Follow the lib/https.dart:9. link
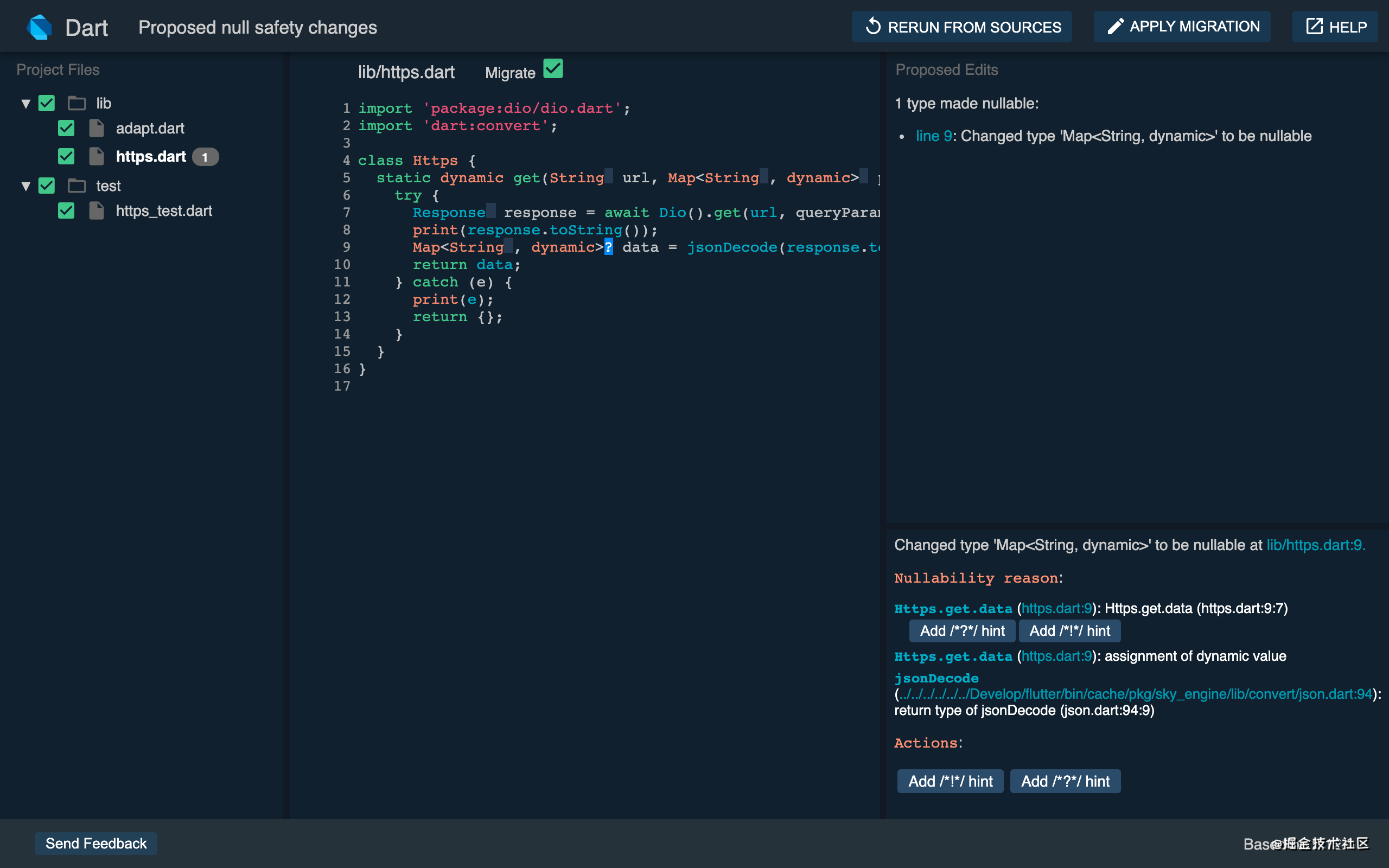The image size is (1389, 868). pyautogui.click(x=1316, y=545)
